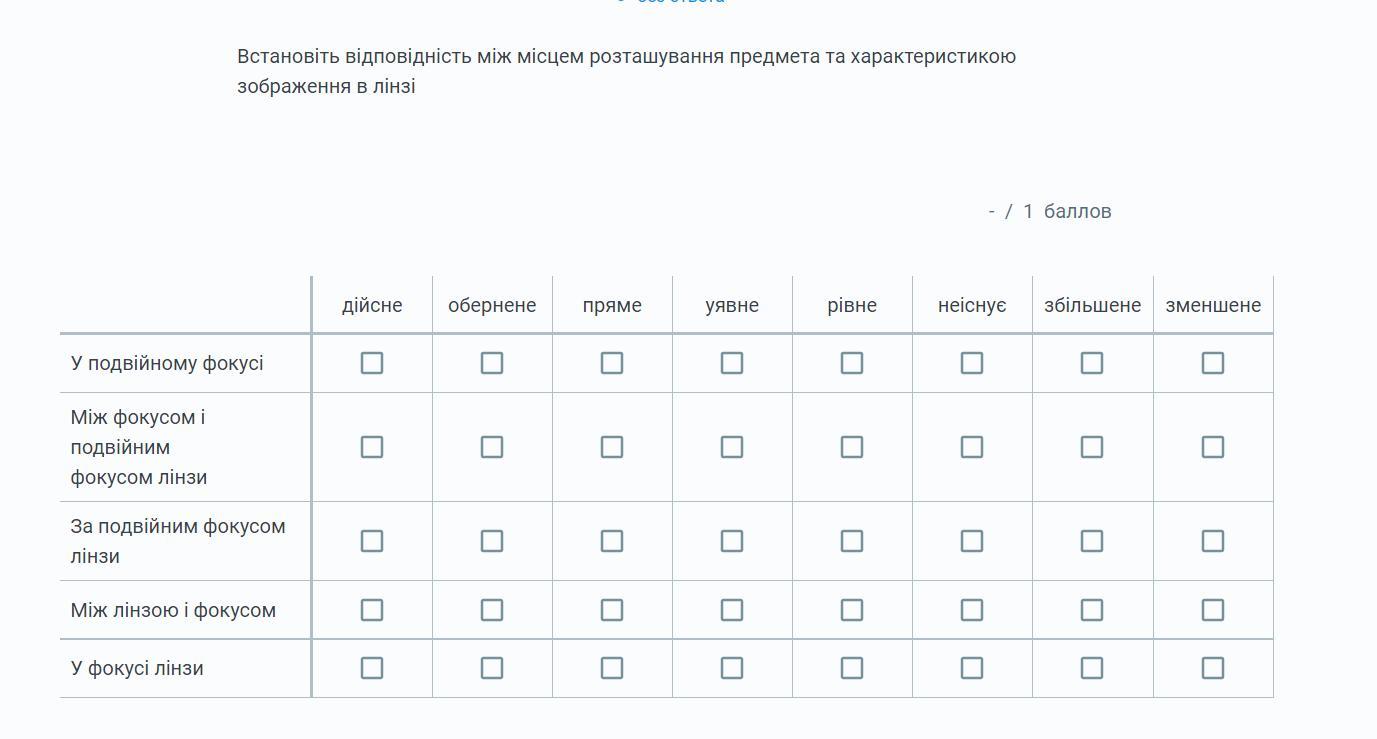
Task: Select 'пряме' for 'Між лінзою і фокусом'
Action: (611, 610)
